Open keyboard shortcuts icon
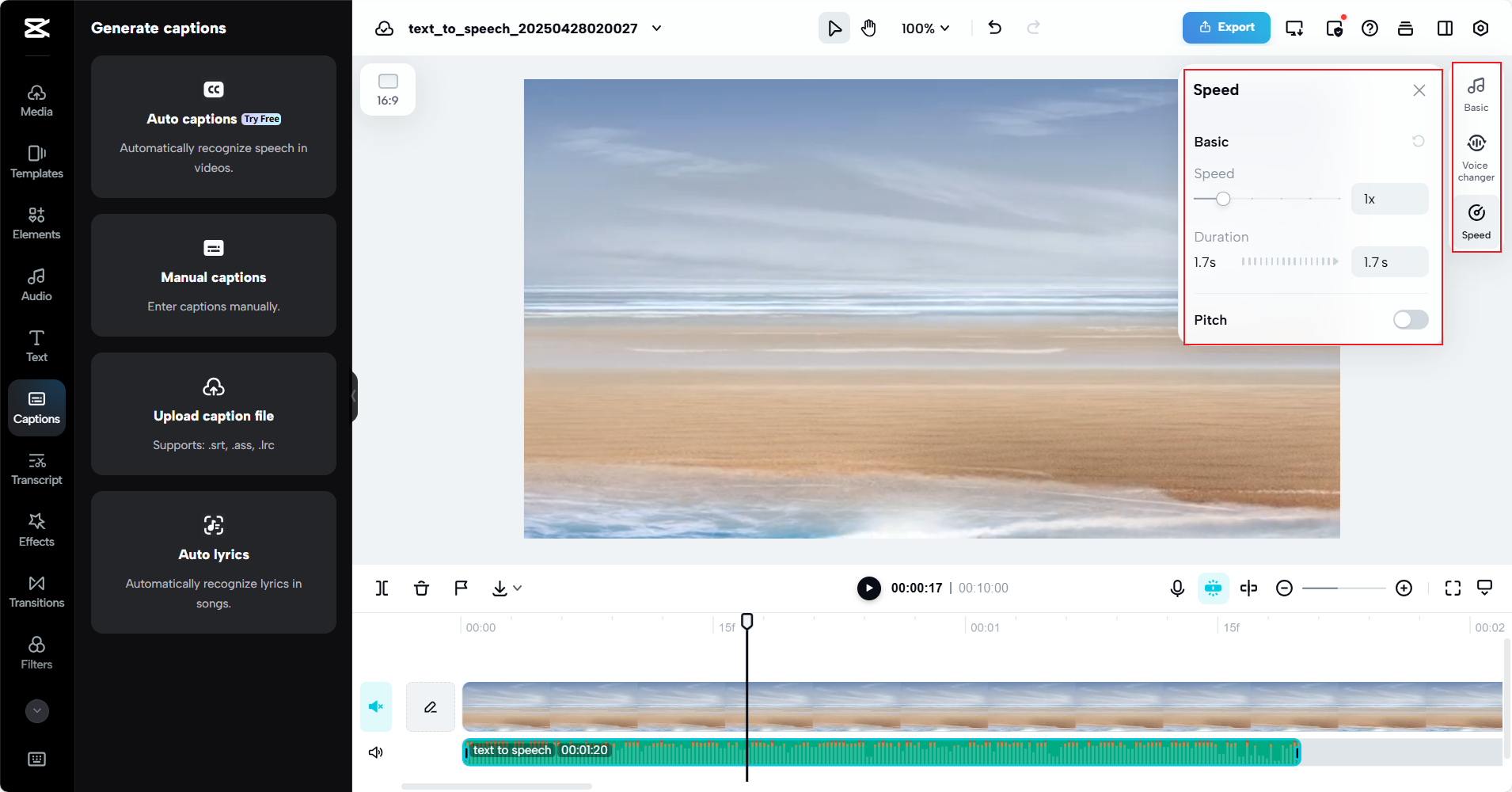Viewport: 1512px width, 792px height. click(x=36, y=759)
